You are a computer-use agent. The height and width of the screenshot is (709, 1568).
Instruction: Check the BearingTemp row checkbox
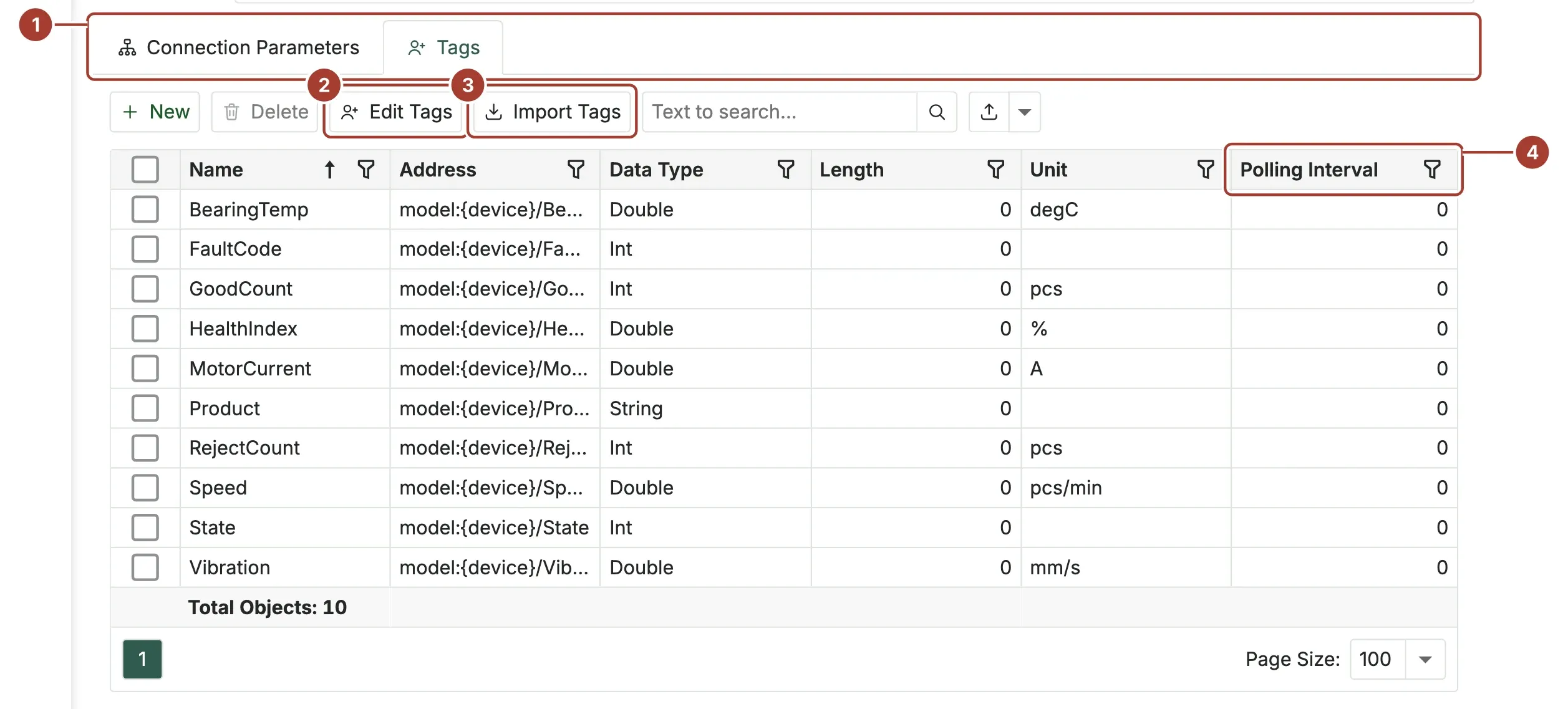pyautogui.click(x=145, y=209)
